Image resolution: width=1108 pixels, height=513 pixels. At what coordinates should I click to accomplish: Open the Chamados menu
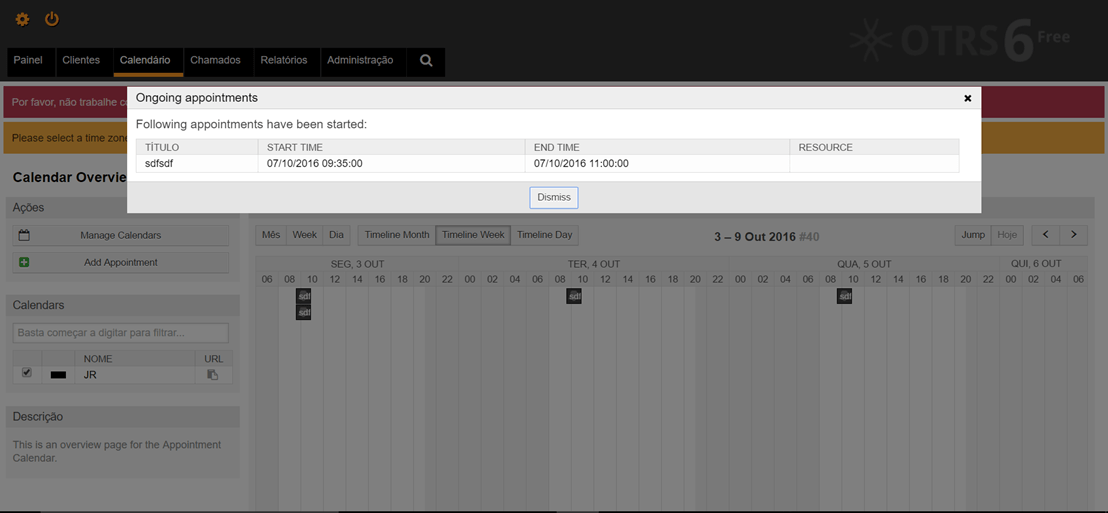(x=215, y=61)
